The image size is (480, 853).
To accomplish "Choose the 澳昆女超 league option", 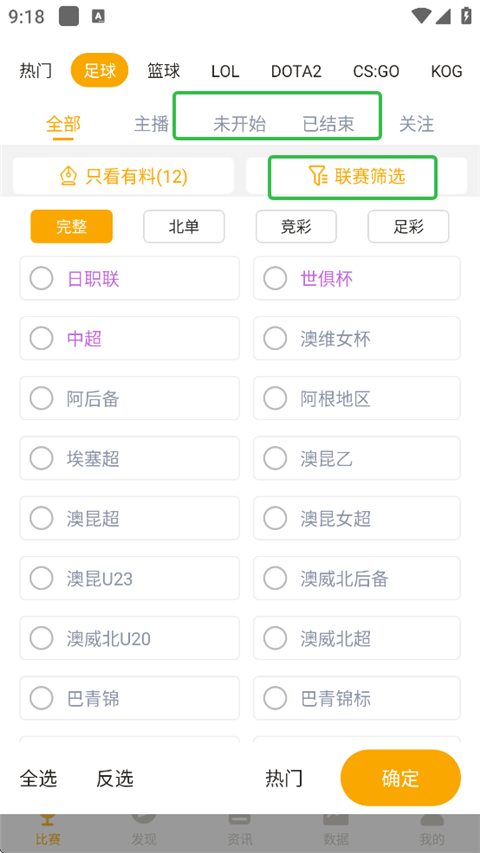I will coord(357,518).
